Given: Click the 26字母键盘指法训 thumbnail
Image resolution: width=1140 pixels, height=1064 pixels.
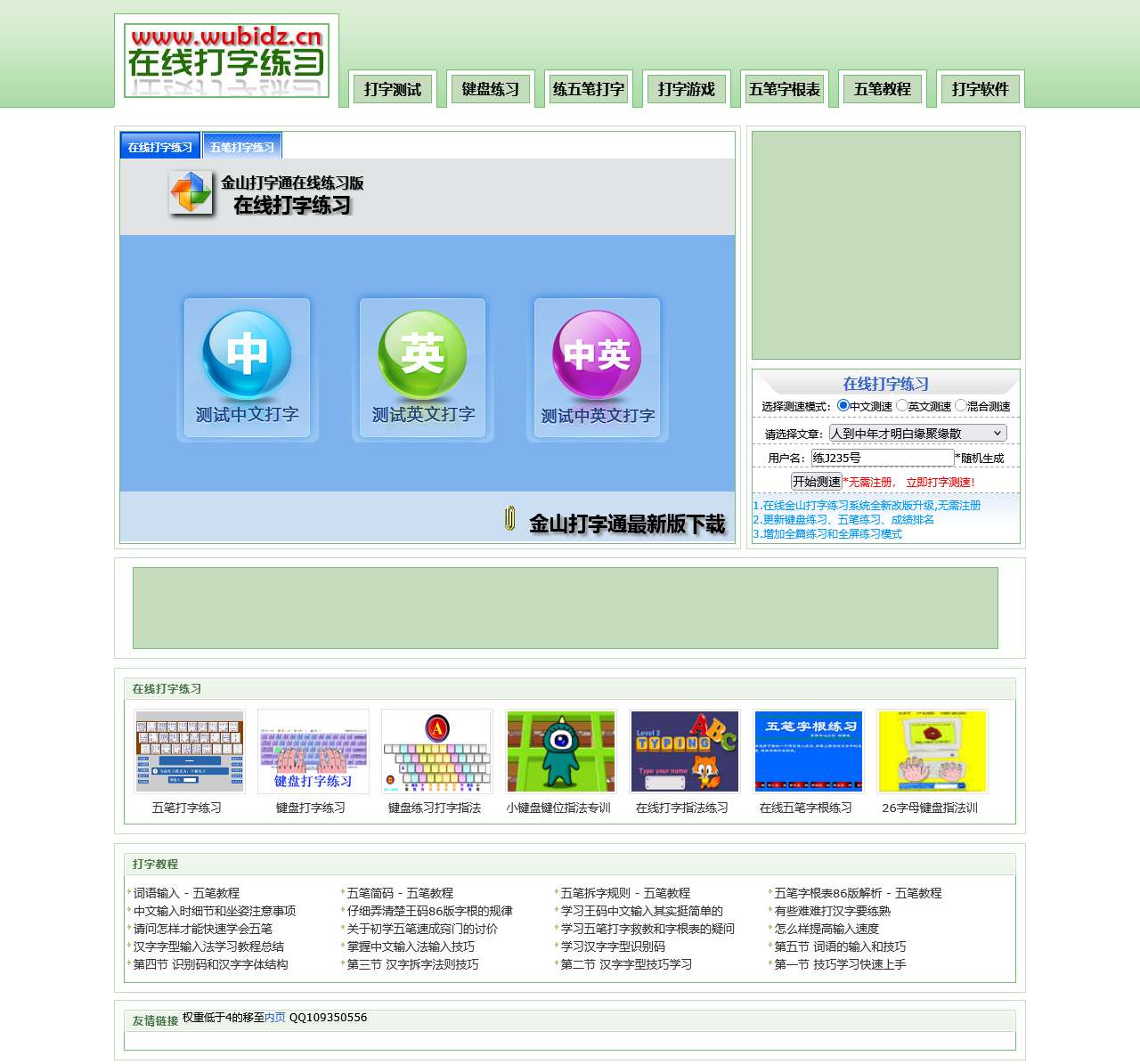Looking at the screenshot, I should tap(932, 751).
